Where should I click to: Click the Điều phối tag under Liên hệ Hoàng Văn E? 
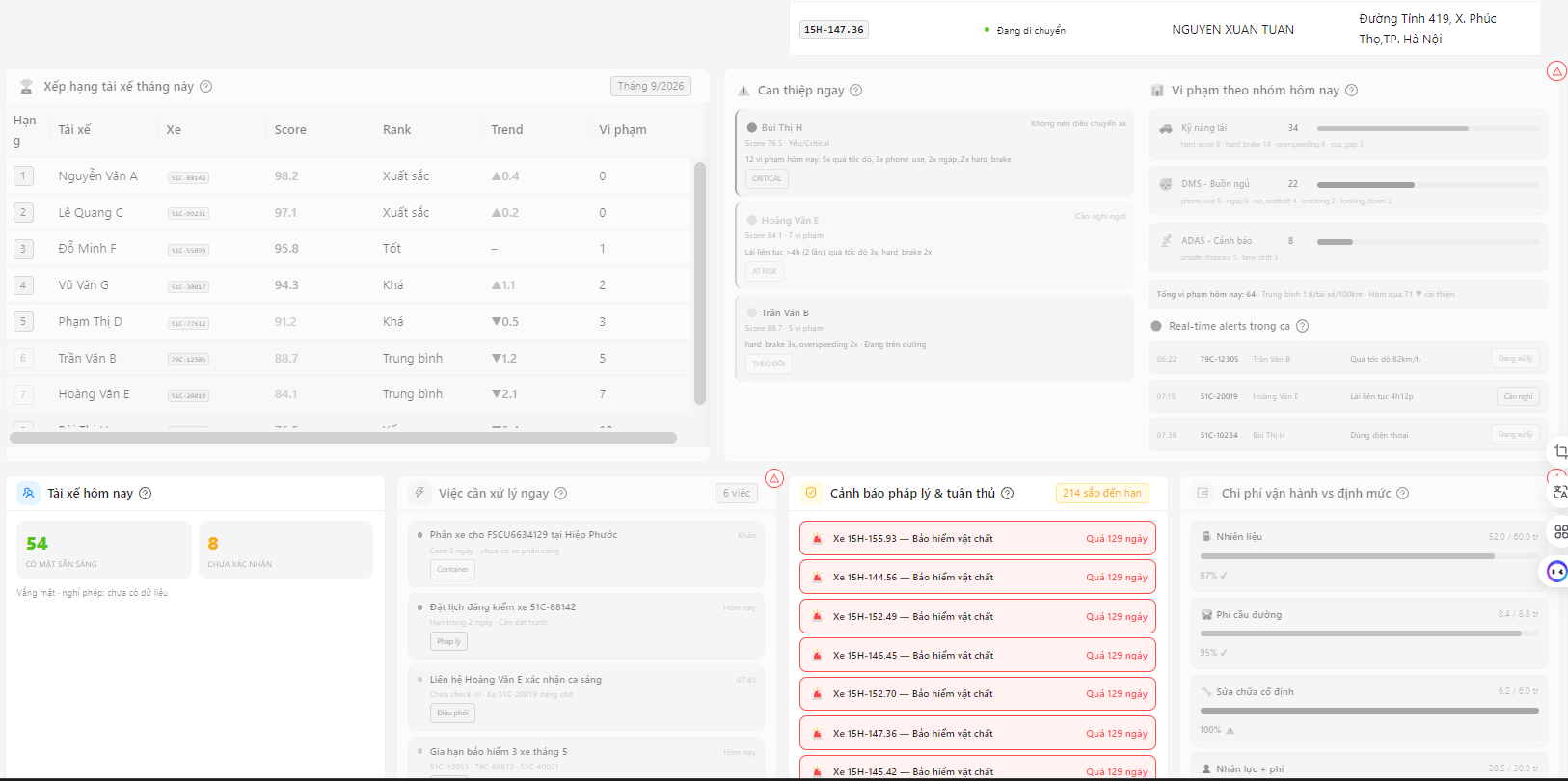coord(452,714)
